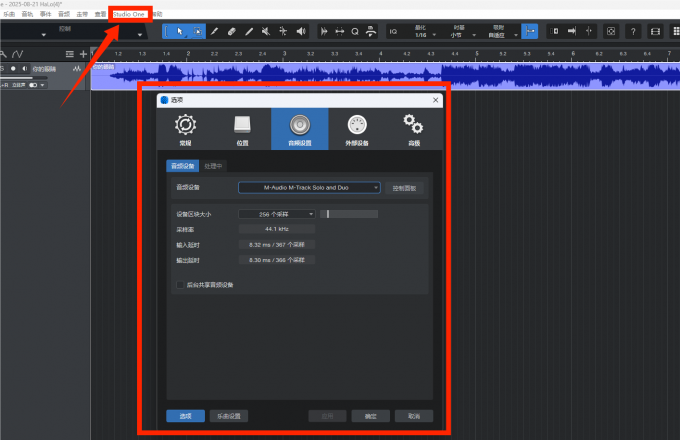Image resolution: width=680 pixels, height=440 pixels.
Task: Click the grid icon at toolbar's right end
Action: click(x=676, y=31)
